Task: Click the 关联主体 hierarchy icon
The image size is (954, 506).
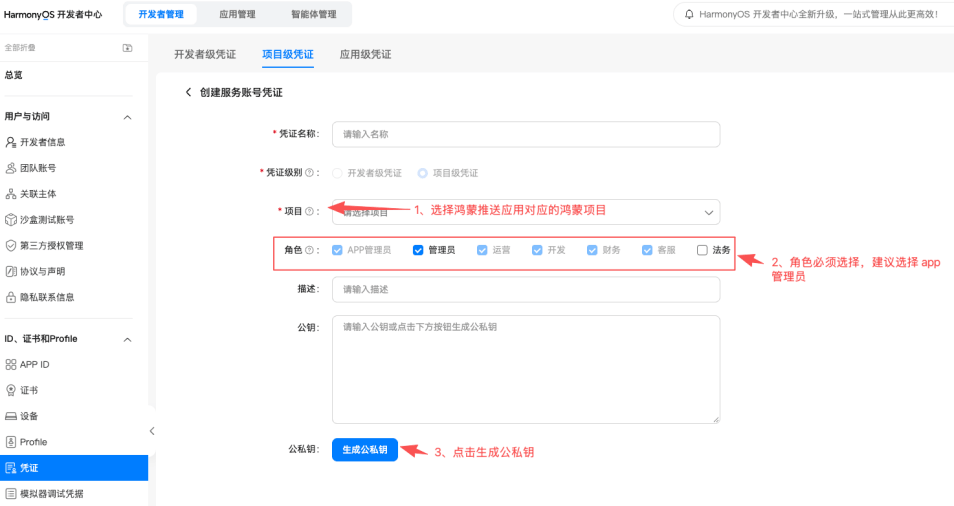Action: point(10,194)
